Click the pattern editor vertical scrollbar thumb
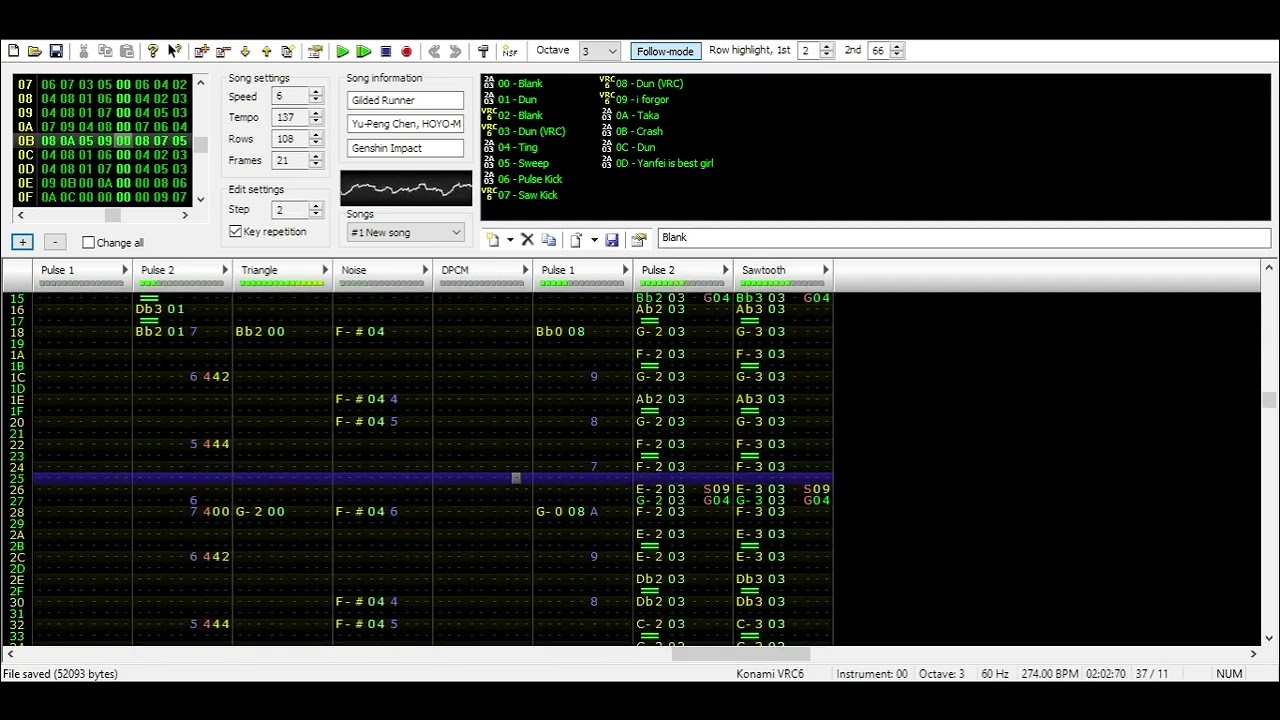Viewport: 1280px width, 720px height. [1269, 400]
